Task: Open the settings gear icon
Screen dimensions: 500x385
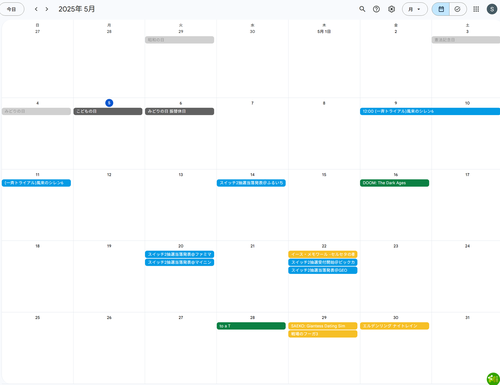Action: click(392, 9)
